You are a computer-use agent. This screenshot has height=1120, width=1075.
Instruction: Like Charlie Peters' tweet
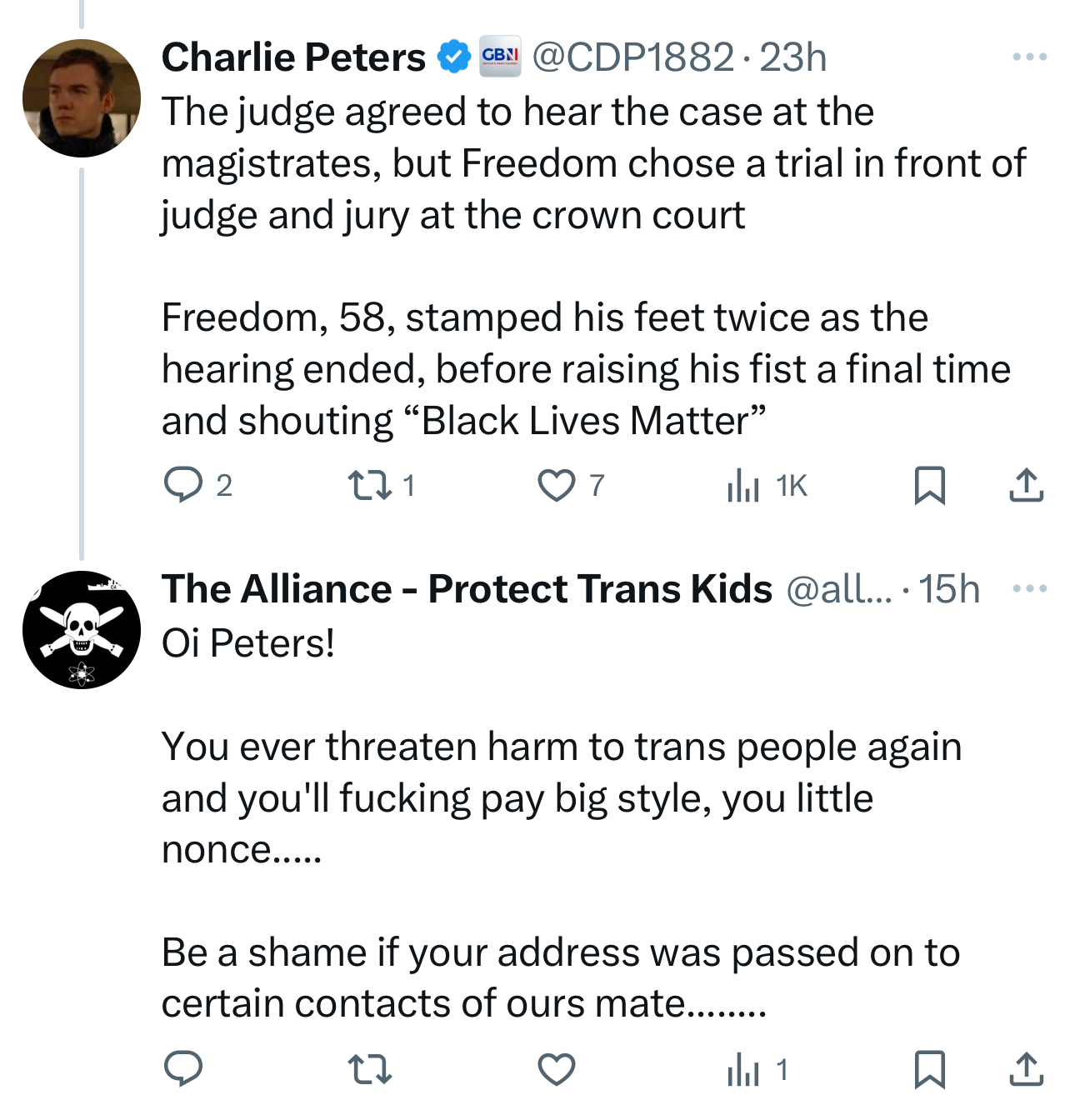(556, 485)
